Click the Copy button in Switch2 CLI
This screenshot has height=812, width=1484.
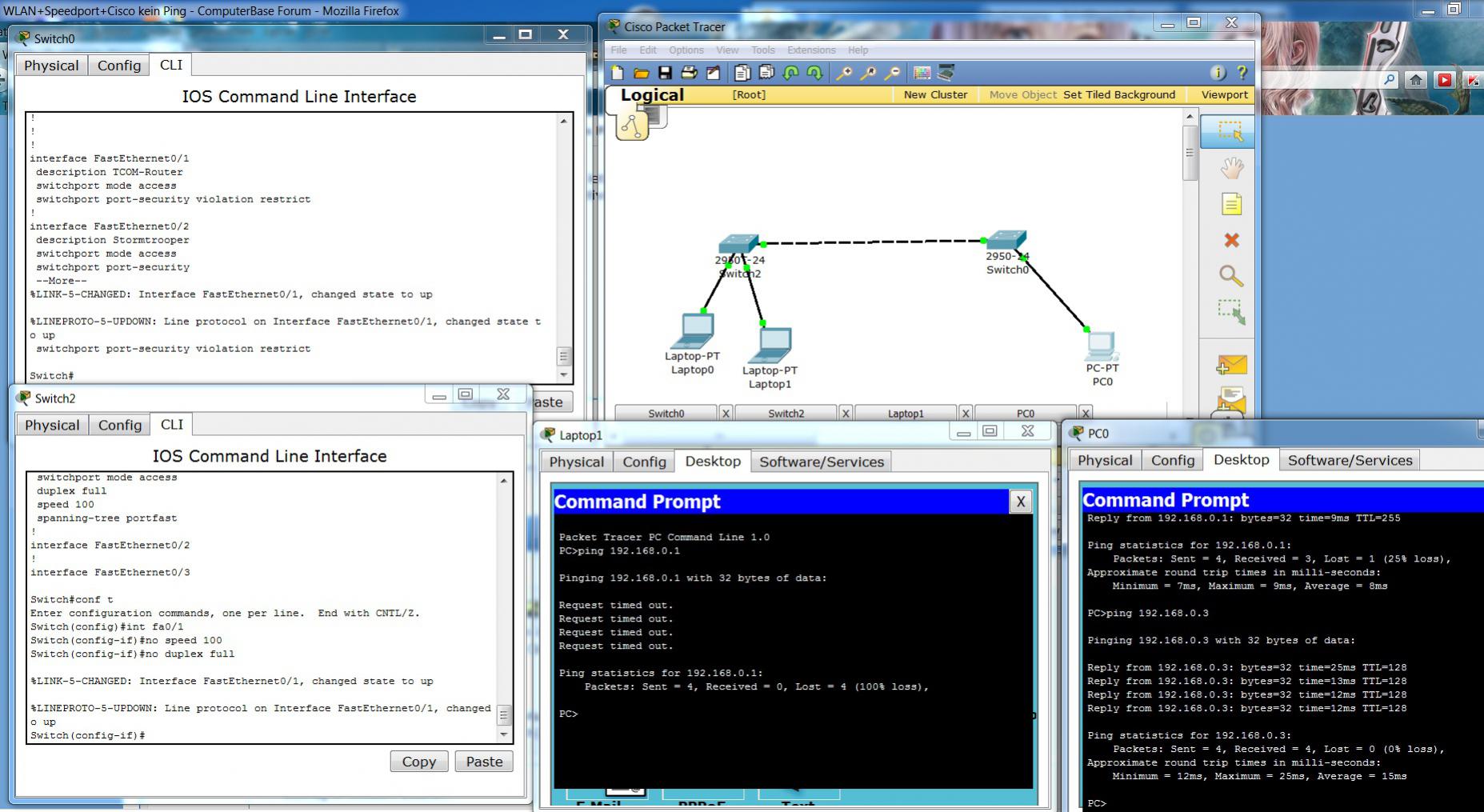[x=419, y=762]
